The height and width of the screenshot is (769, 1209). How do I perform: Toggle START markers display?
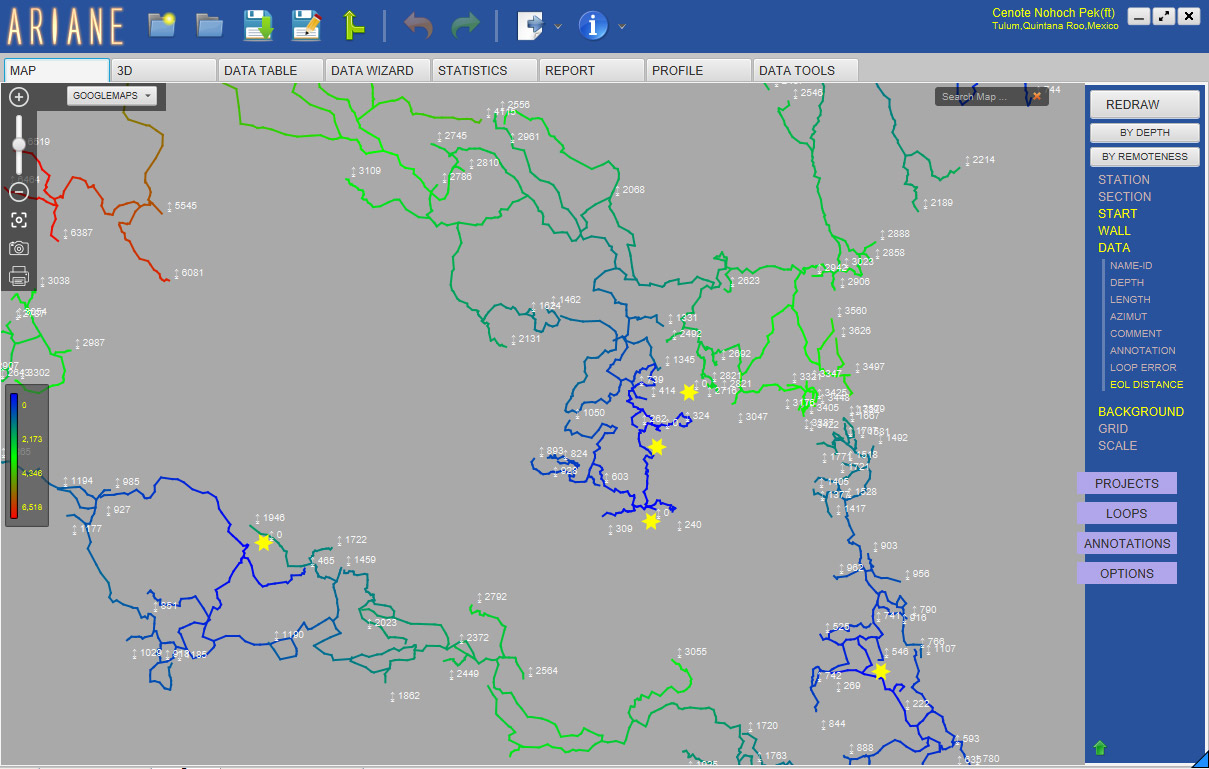[x=1118, y=214]
